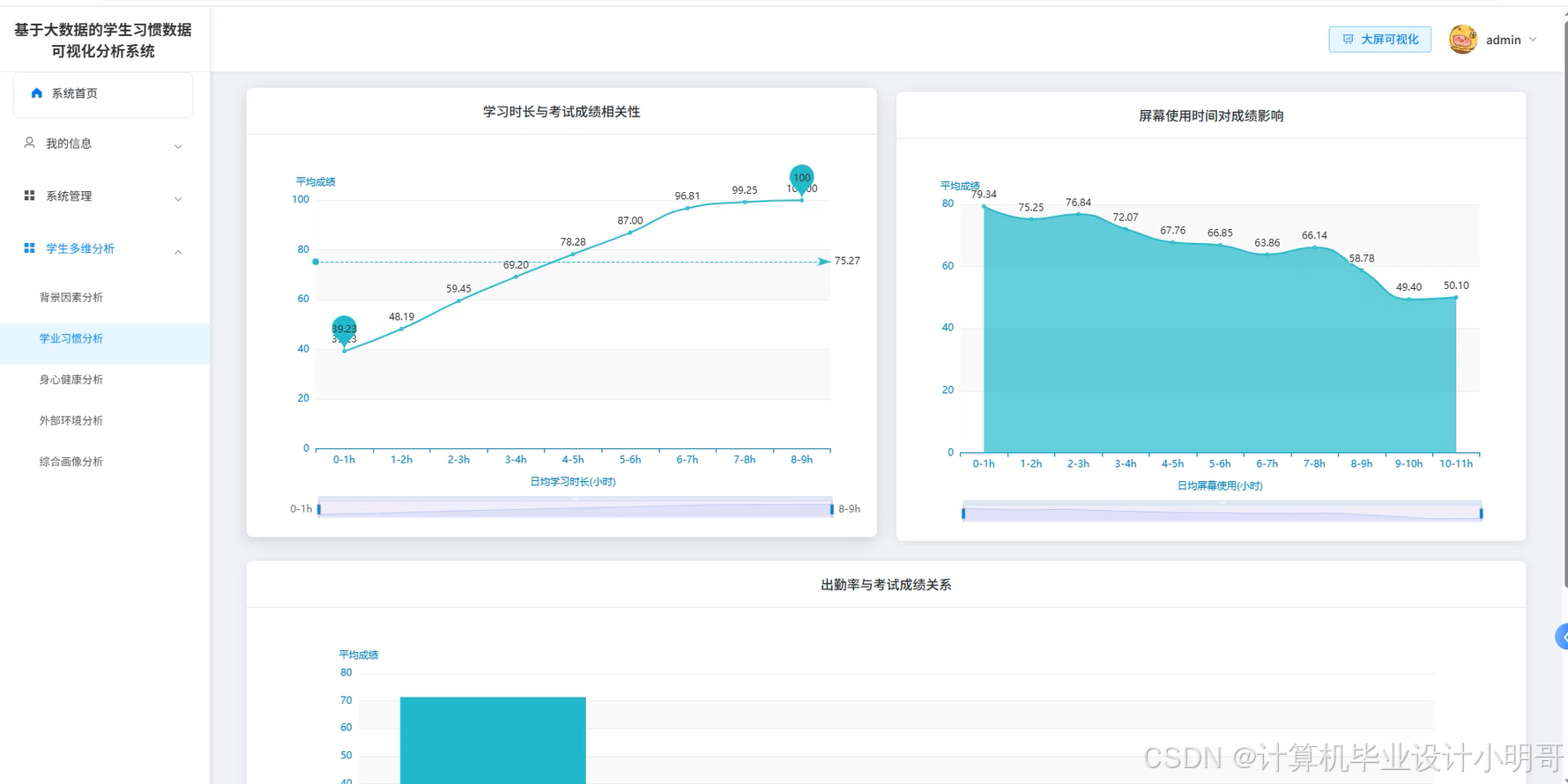Open the admin avatar picture
Screen dimensions: 1568x784
click(x=1463, y=40)
